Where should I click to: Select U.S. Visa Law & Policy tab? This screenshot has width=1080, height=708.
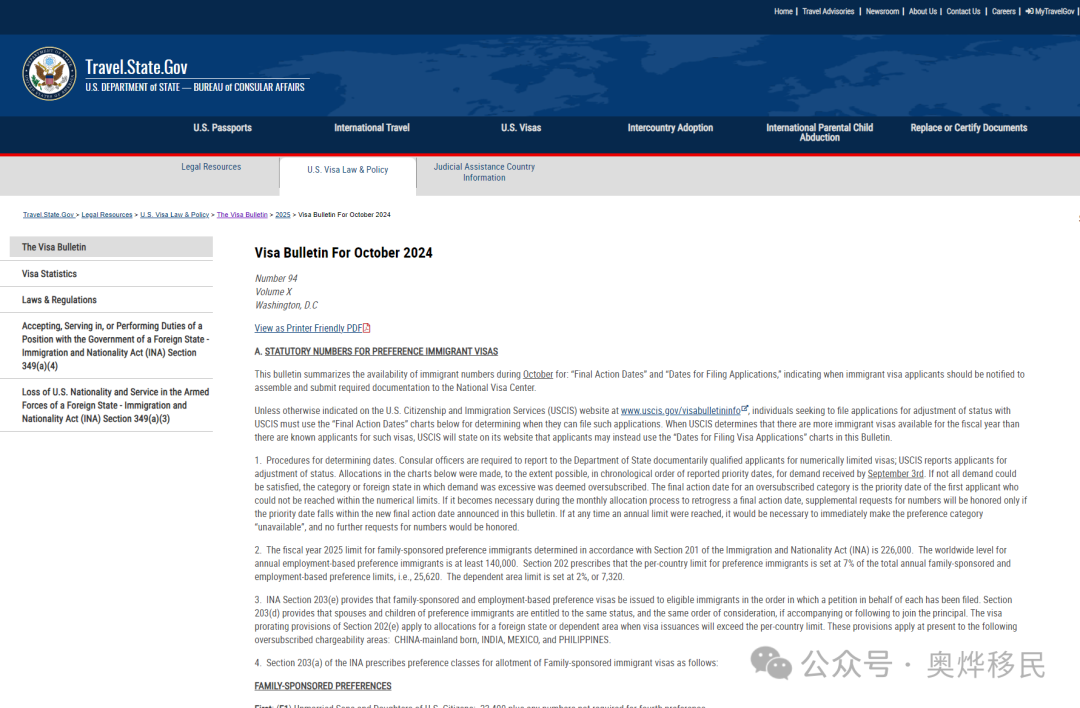[348, 169]
